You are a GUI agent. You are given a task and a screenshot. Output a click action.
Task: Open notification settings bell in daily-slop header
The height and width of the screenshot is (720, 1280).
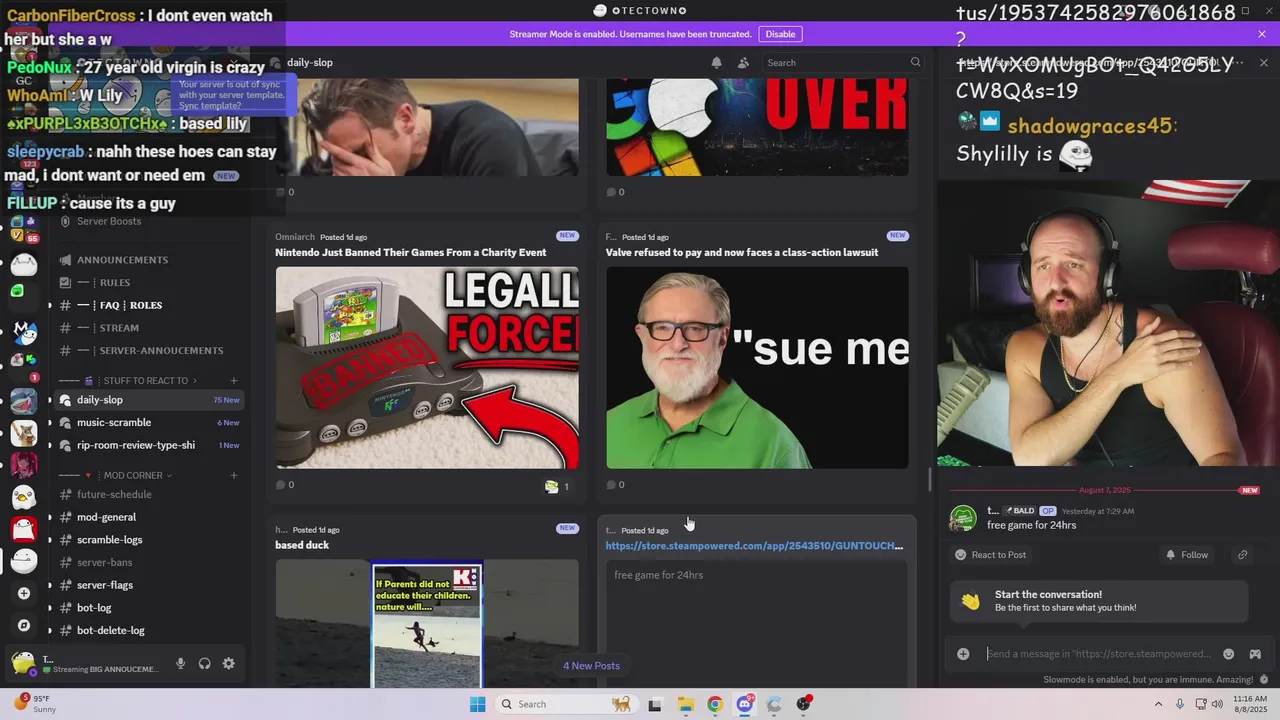(x=716, y=62)
